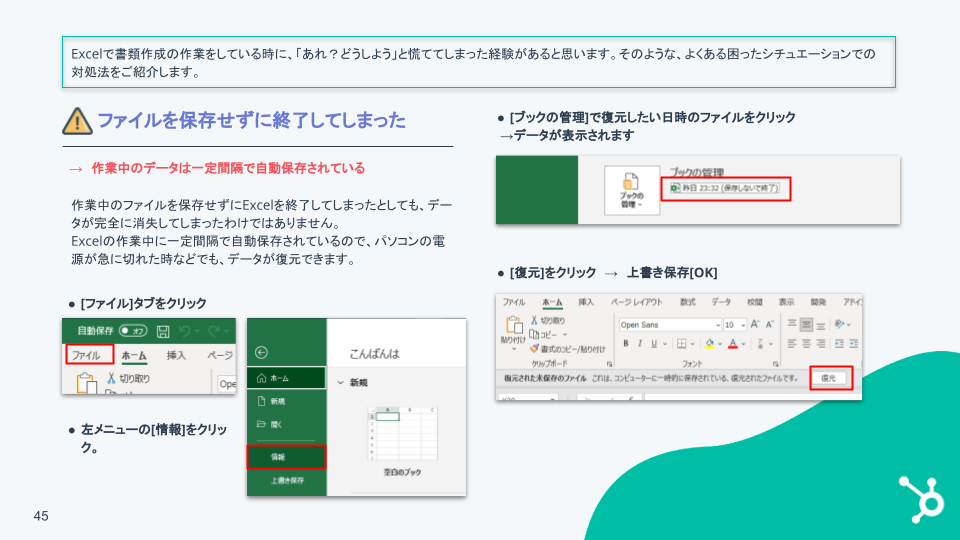
Task: Click the phonetic guide icon in フォント group
Action: (760, 343)
